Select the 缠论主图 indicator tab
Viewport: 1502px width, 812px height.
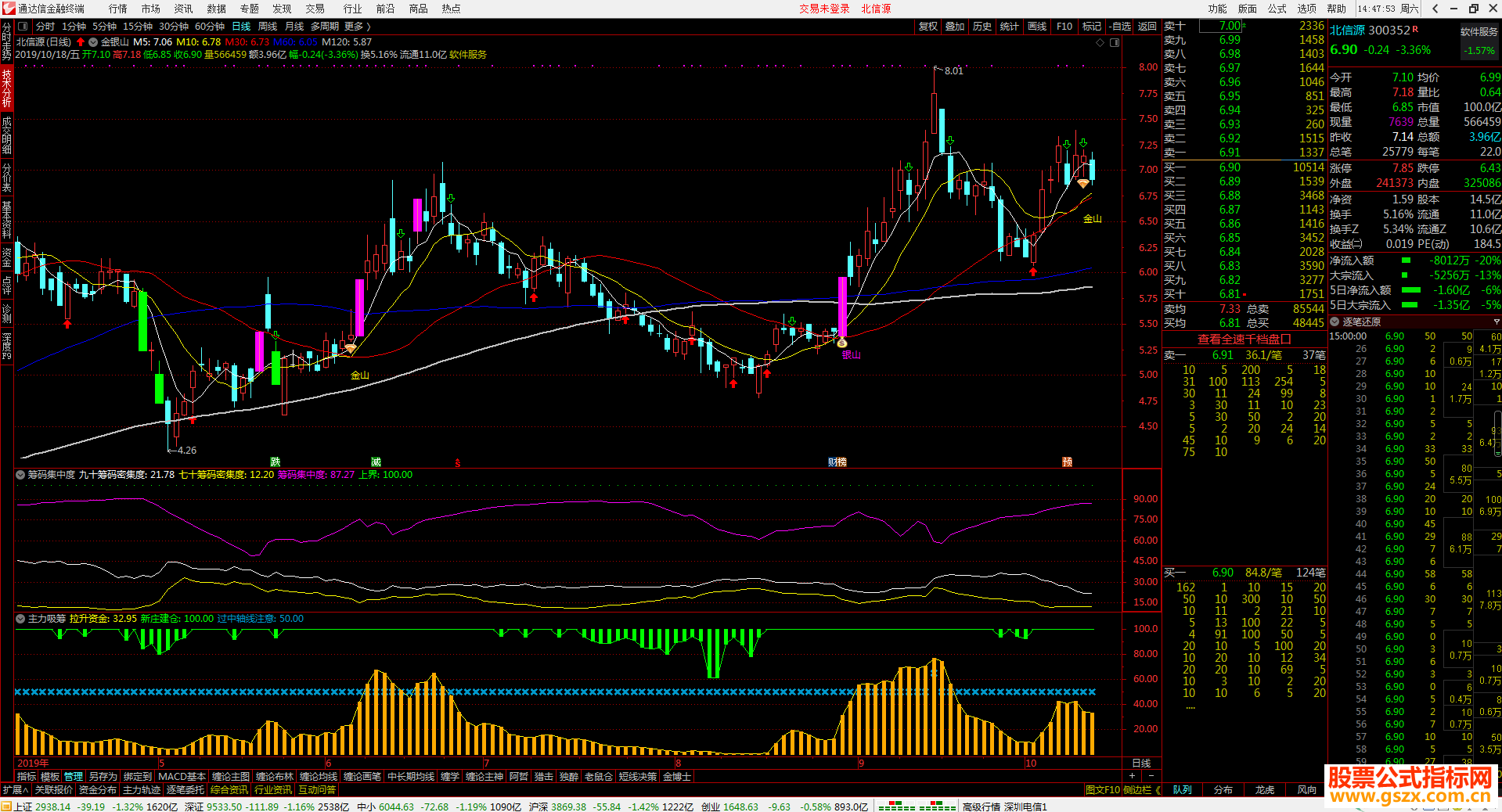(x=231, y=777)
